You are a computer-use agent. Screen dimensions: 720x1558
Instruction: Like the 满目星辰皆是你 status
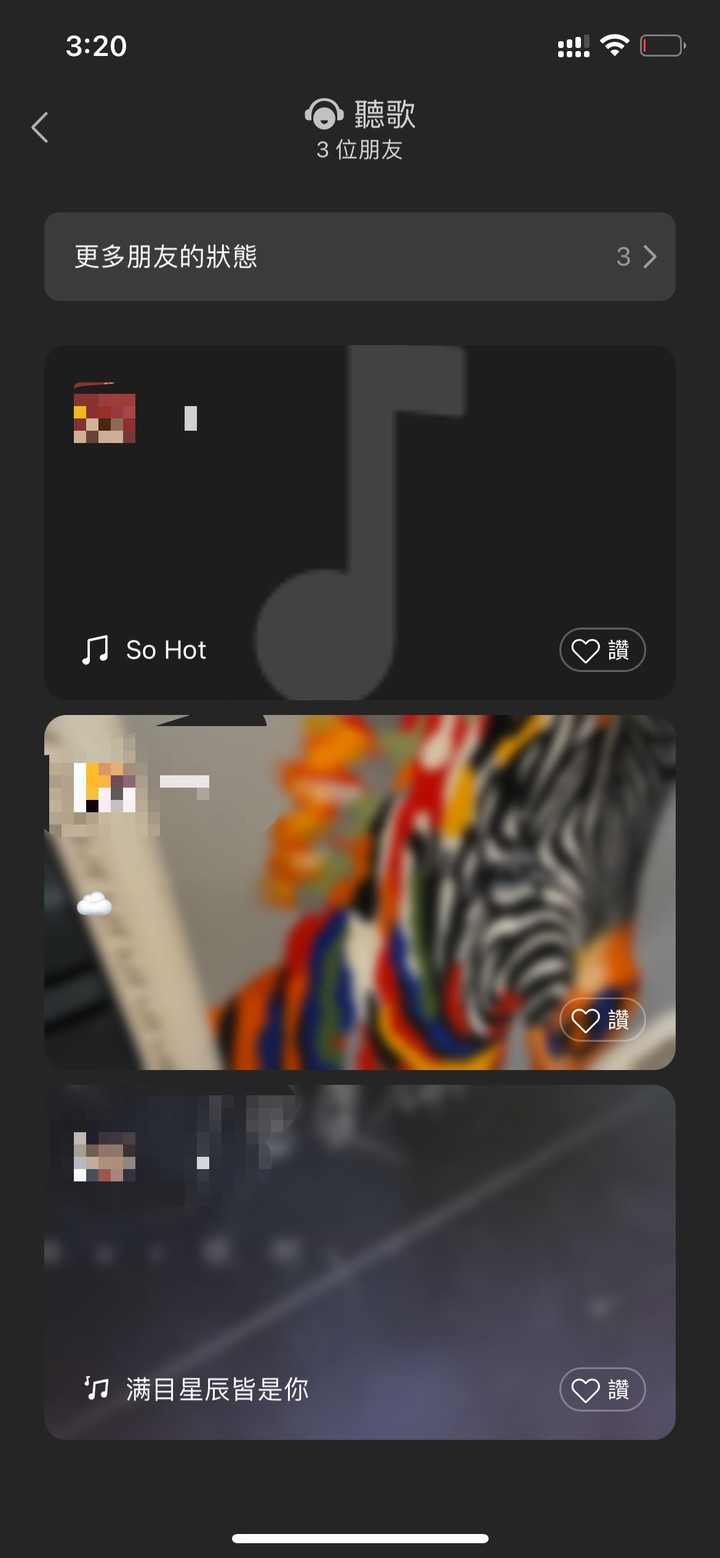[602, 1390]
